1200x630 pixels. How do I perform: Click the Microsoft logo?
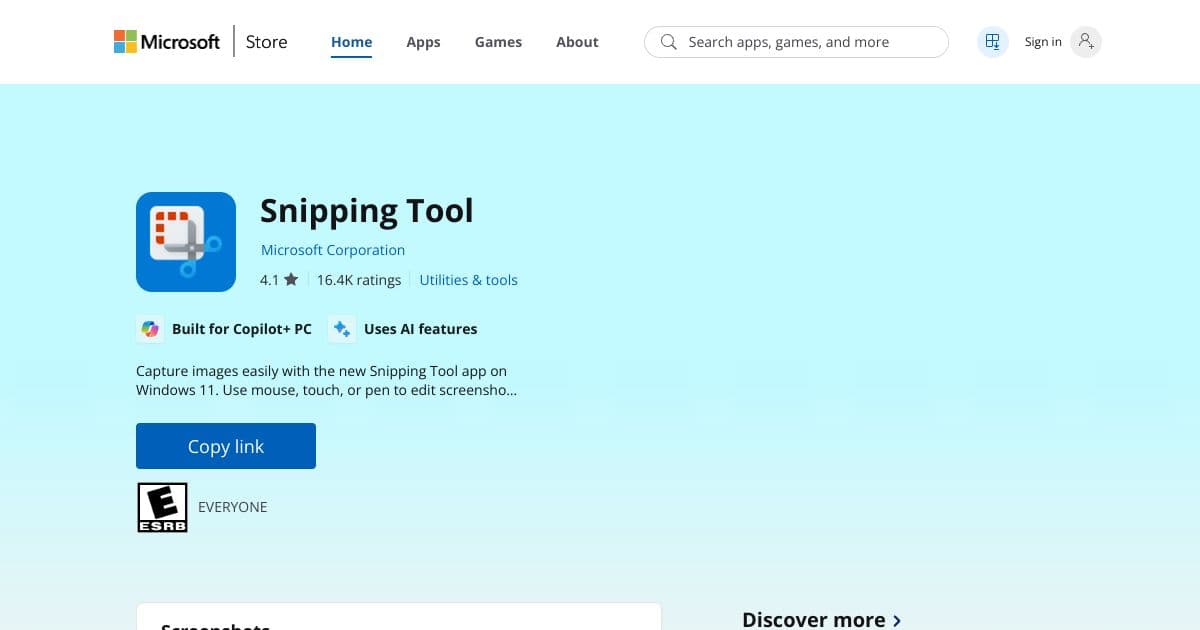pyautogui.click(x=166, y=41)
